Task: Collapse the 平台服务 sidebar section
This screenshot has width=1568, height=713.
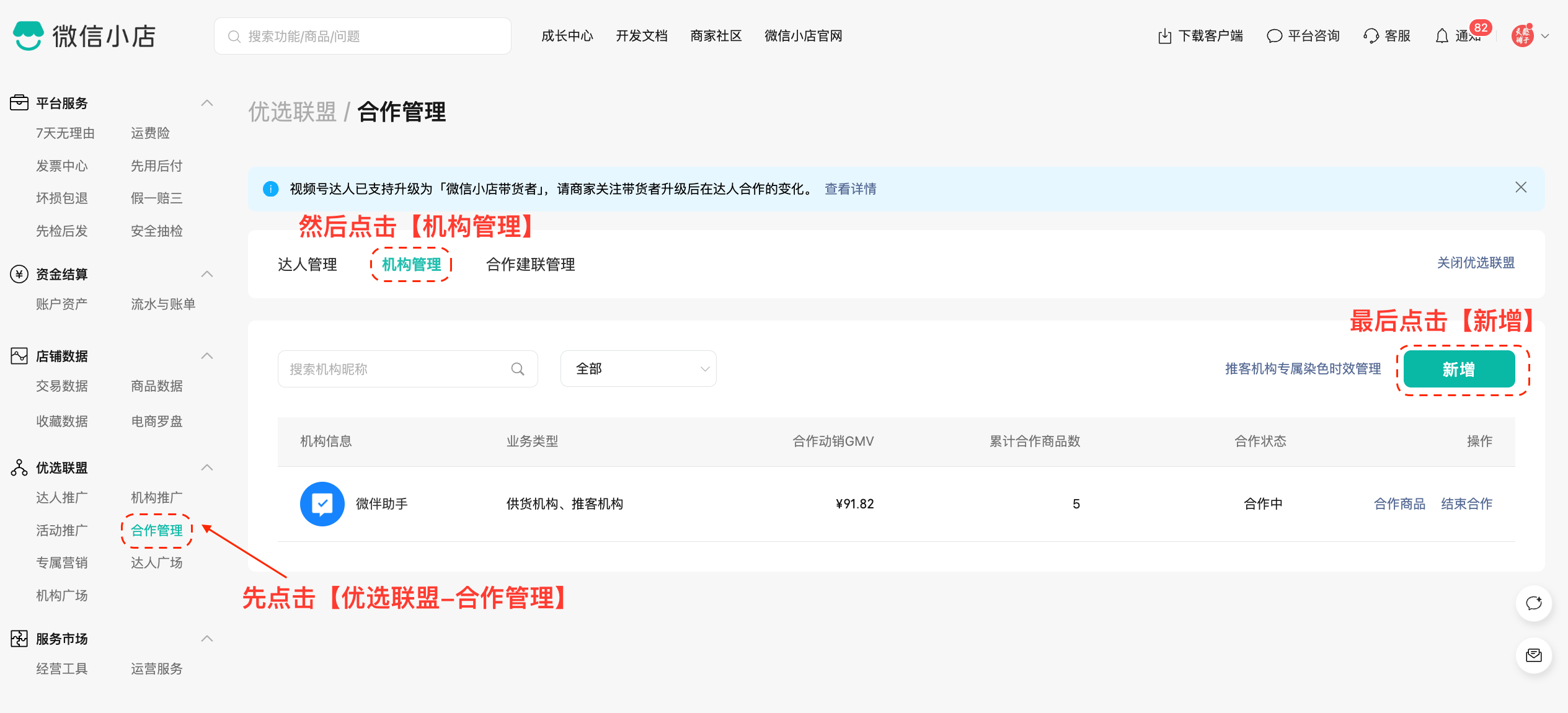Action: (x=207, y=103)
